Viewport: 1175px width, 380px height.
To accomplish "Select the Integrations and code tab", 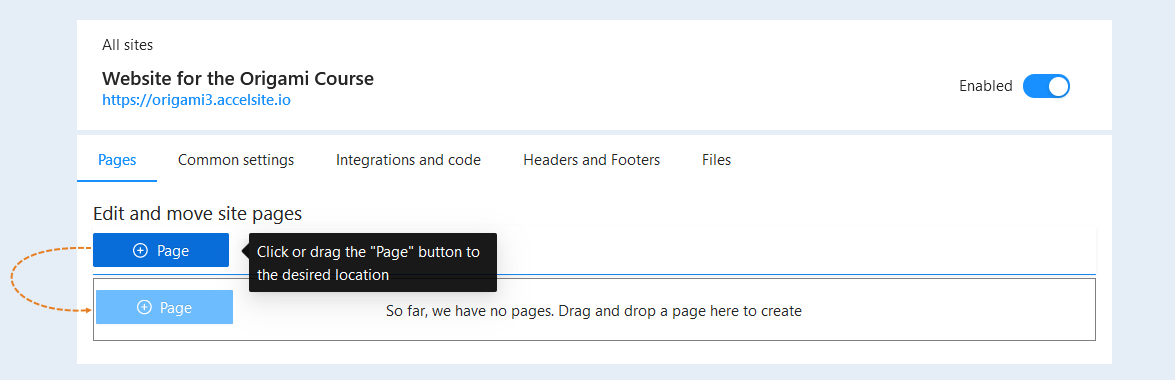I will tap(408, 160).
